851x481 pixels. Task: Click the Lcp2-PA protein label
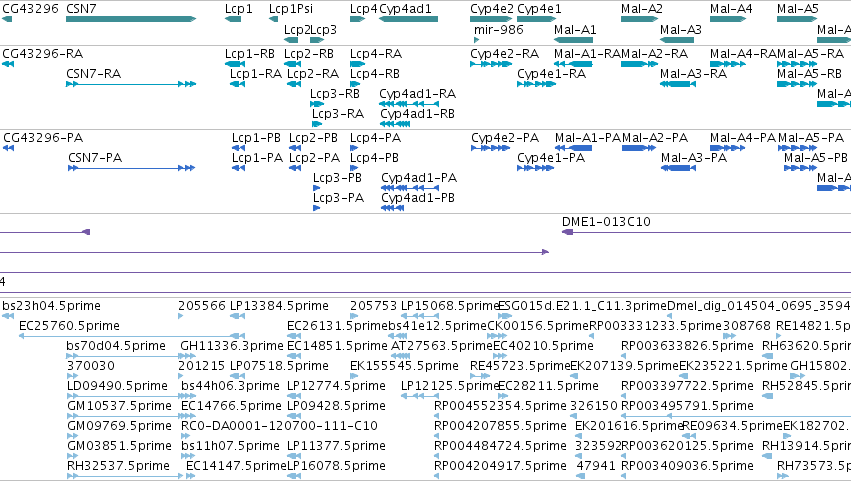click(x=315, y=158)
